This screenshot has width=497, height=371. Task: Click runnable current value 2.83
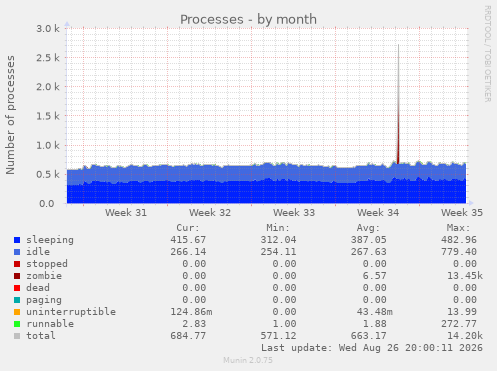(194, 324)
